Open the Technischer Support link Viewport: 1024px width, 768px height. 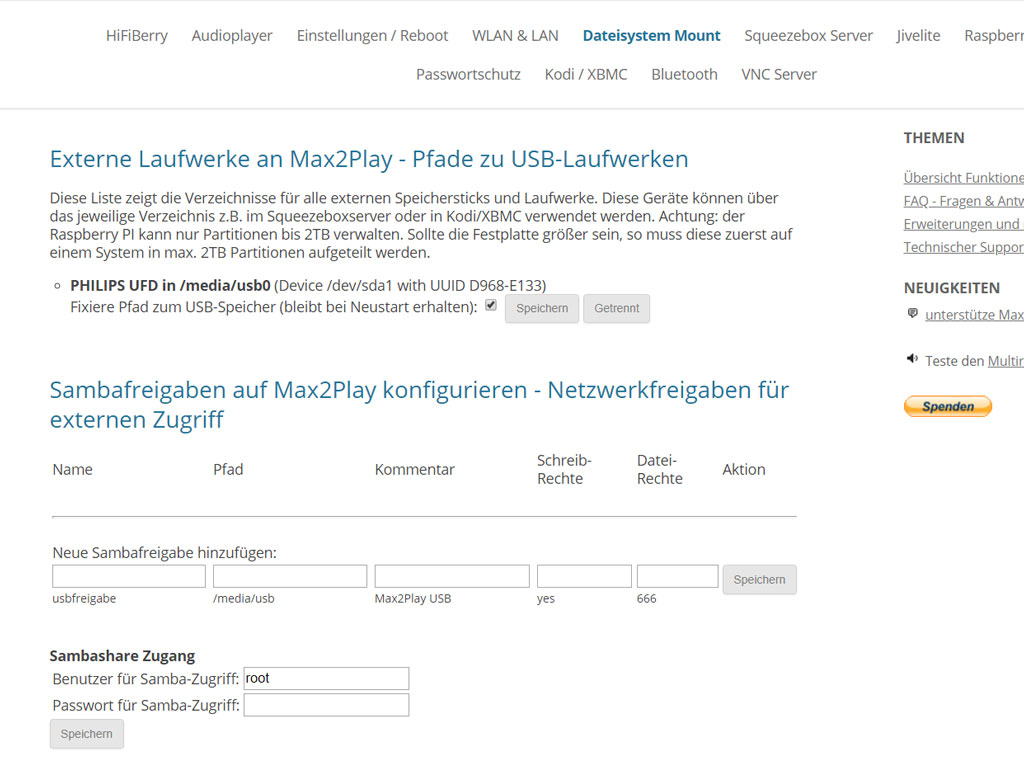(x=963, y=247)
